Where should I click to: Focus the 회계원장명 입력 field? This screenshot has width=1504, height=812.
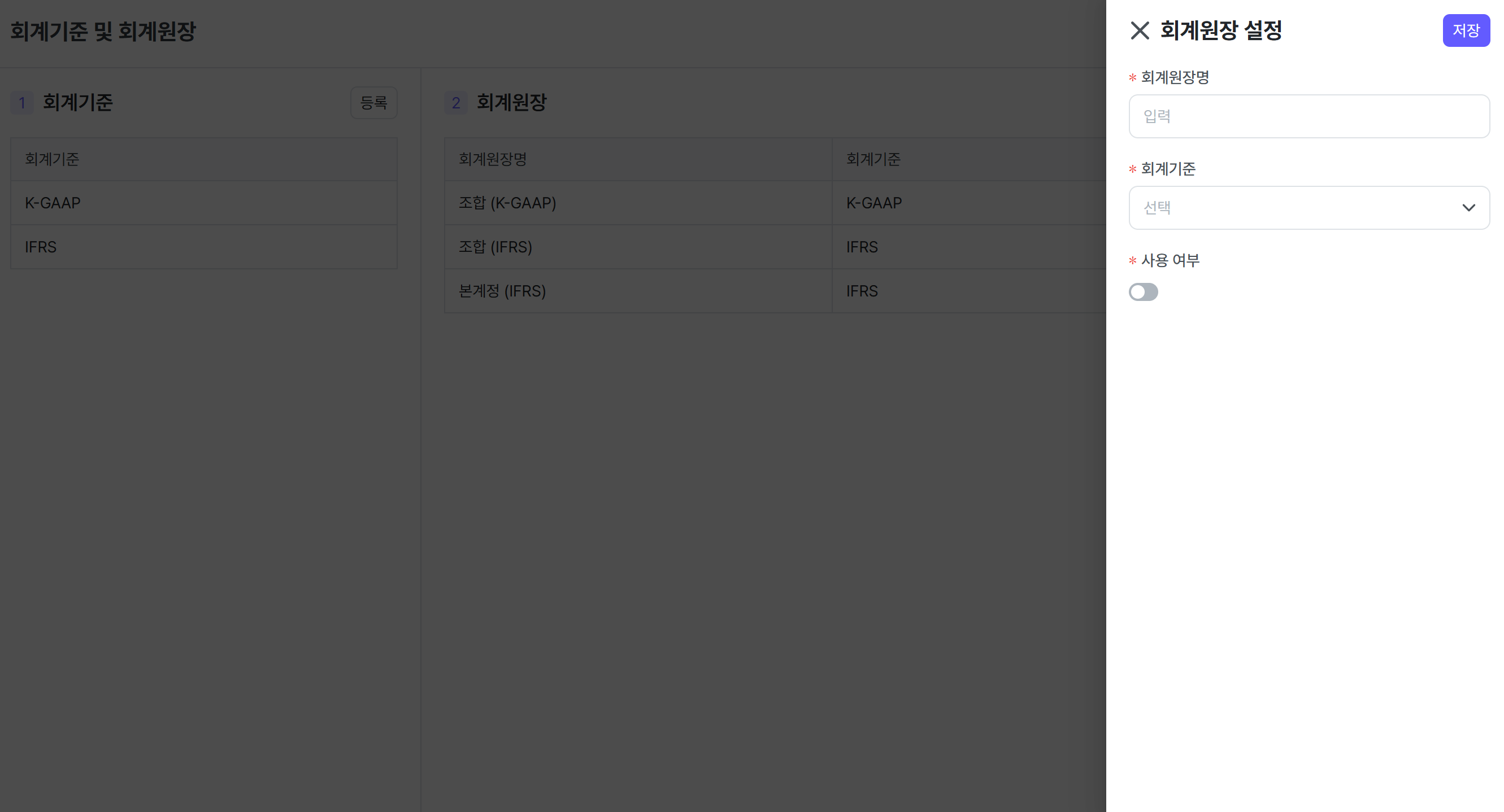[1309, 116]
